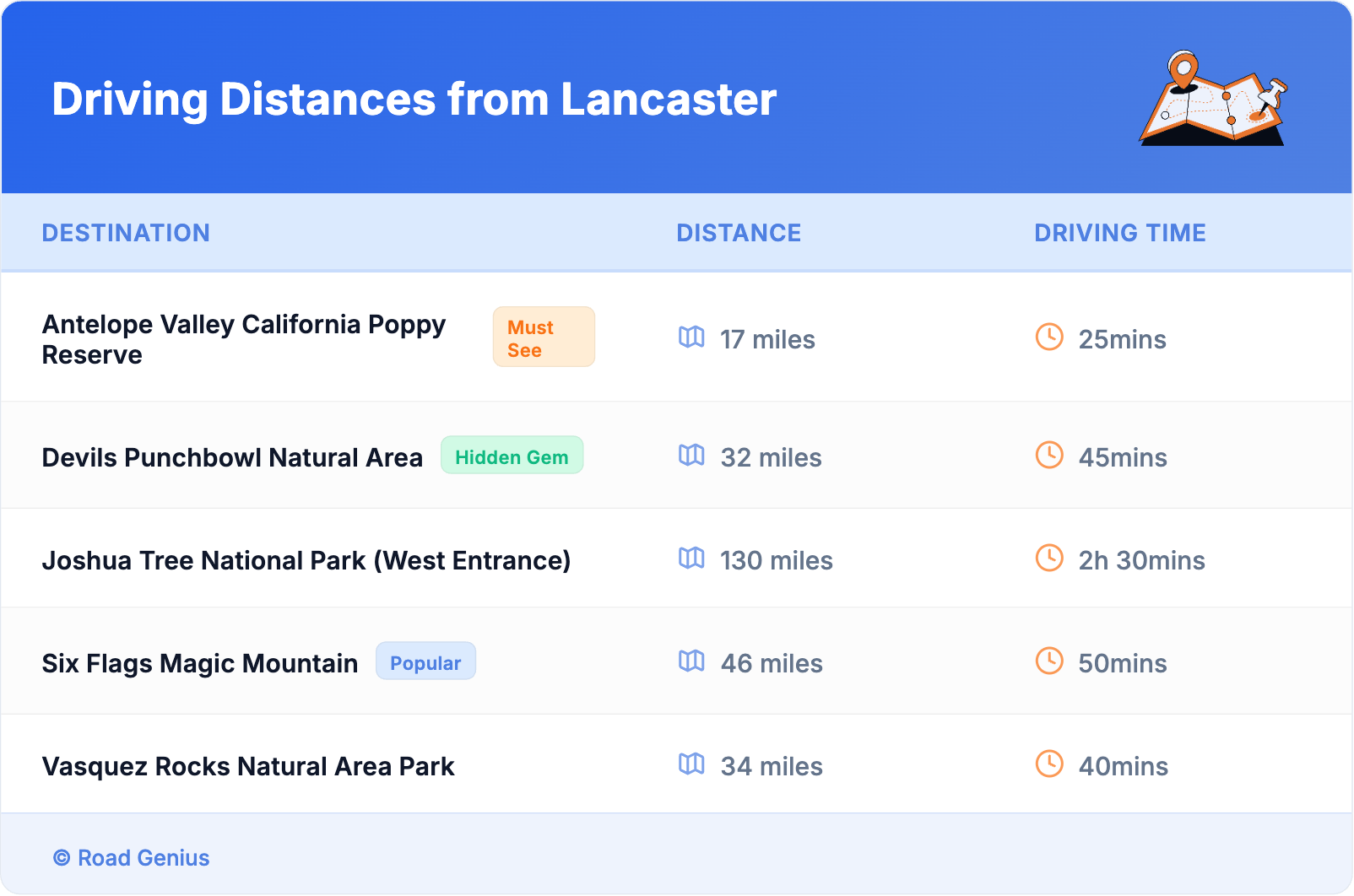The width and height of the screenshot is (1354, 896).
Task: Click map icon beside 17 miles
Action: (x=691, y=337)
